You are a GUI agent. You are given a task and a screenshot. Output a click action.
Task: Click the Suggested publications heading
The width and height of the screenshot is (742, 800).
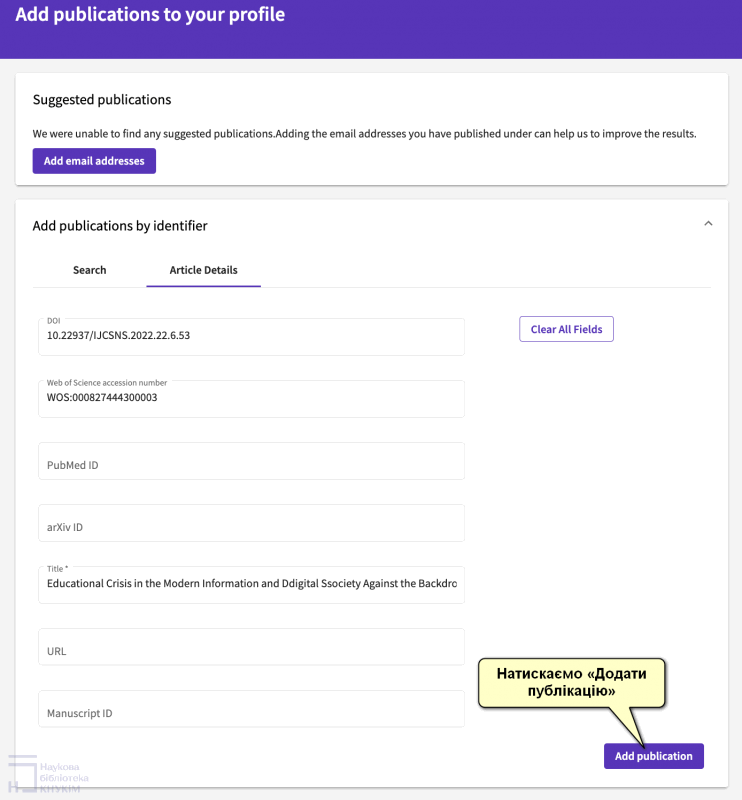102,100
